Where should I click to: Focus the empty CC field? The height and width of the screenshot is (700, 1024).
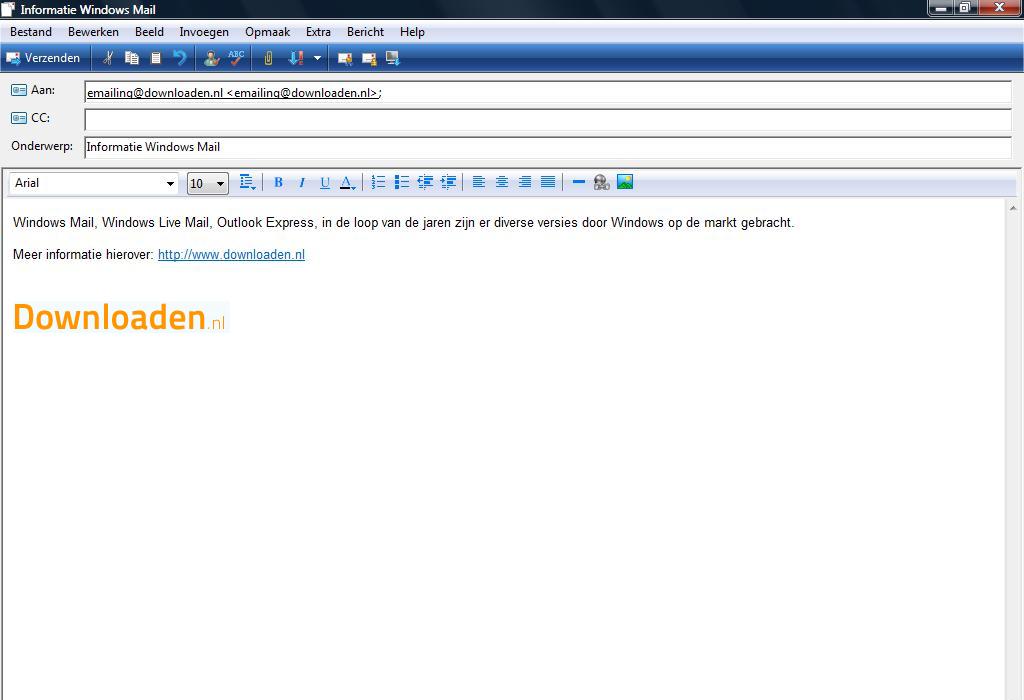tap(548, 119)
